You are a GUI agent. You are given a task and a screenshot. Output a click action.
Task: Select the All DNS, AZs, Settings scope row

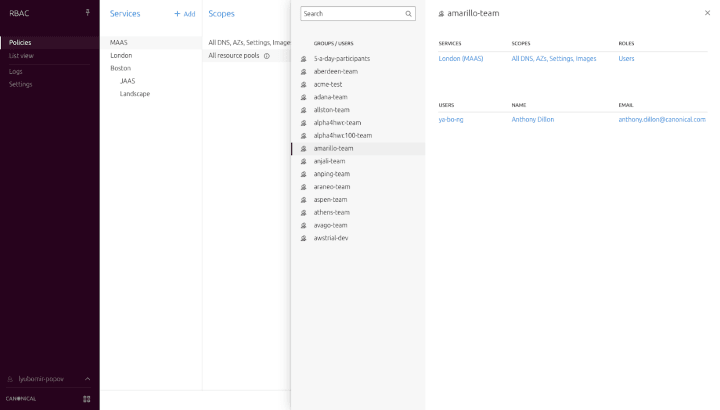click(x=247, y=42)
